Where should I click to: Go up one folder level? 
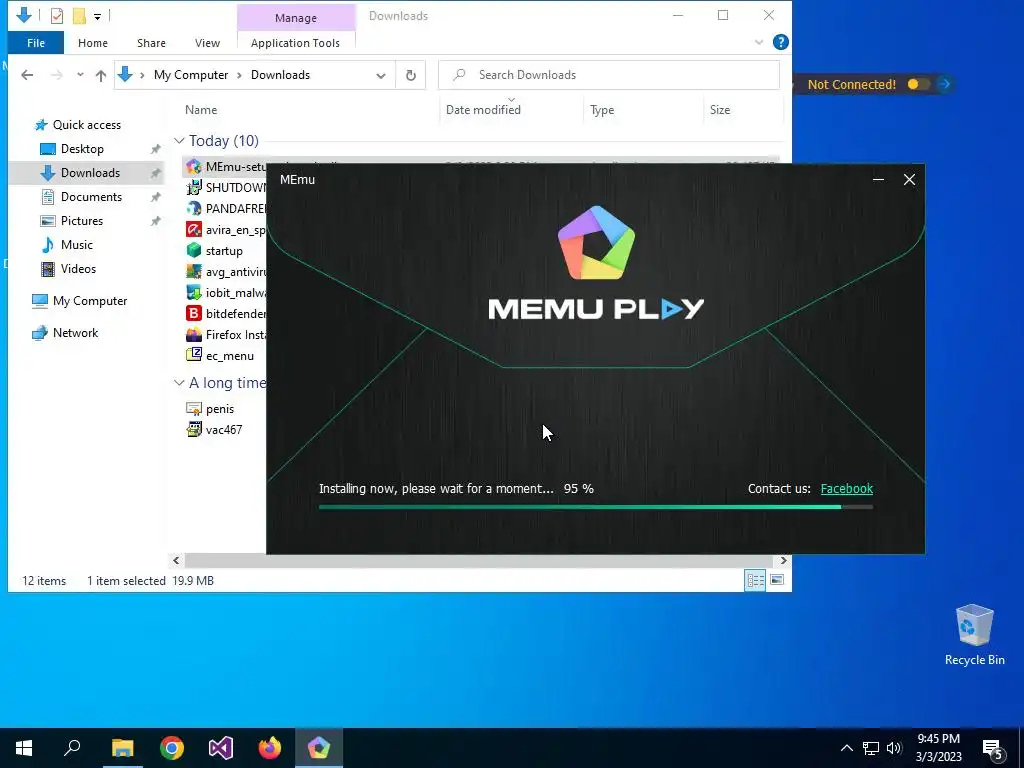point(101,75)
